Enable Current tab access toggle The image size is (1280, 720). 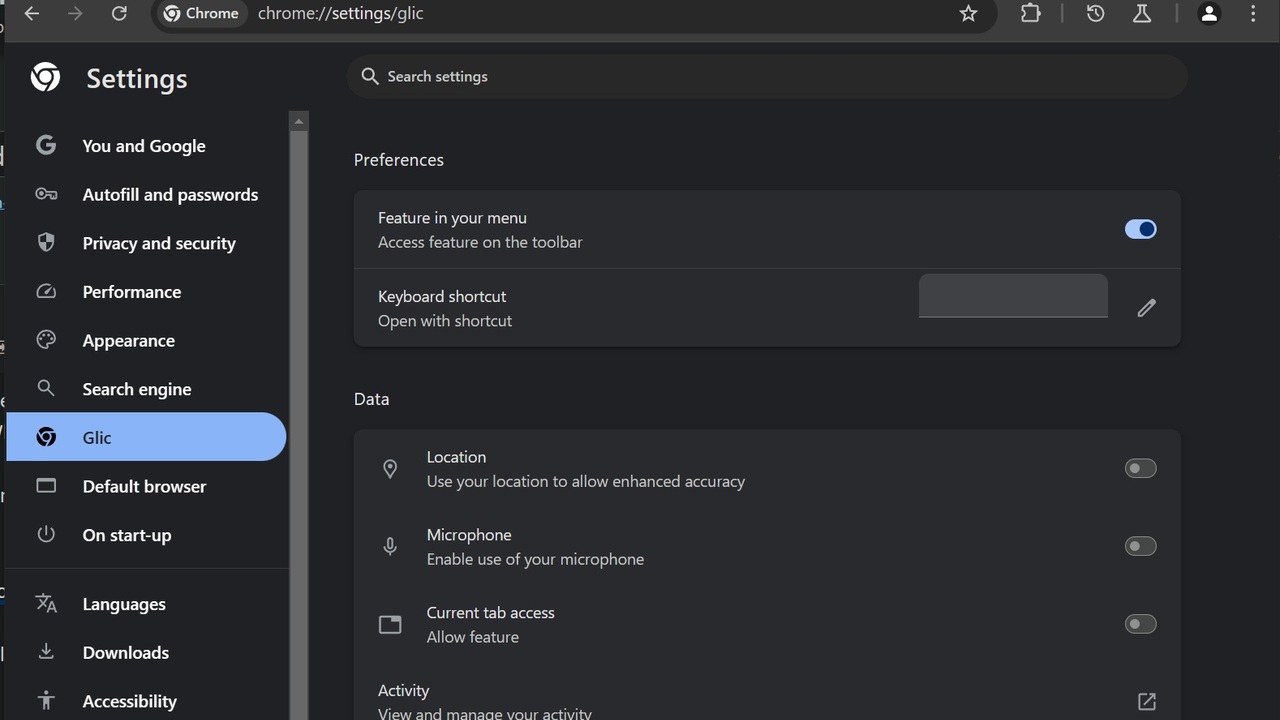coord(1140,624)
